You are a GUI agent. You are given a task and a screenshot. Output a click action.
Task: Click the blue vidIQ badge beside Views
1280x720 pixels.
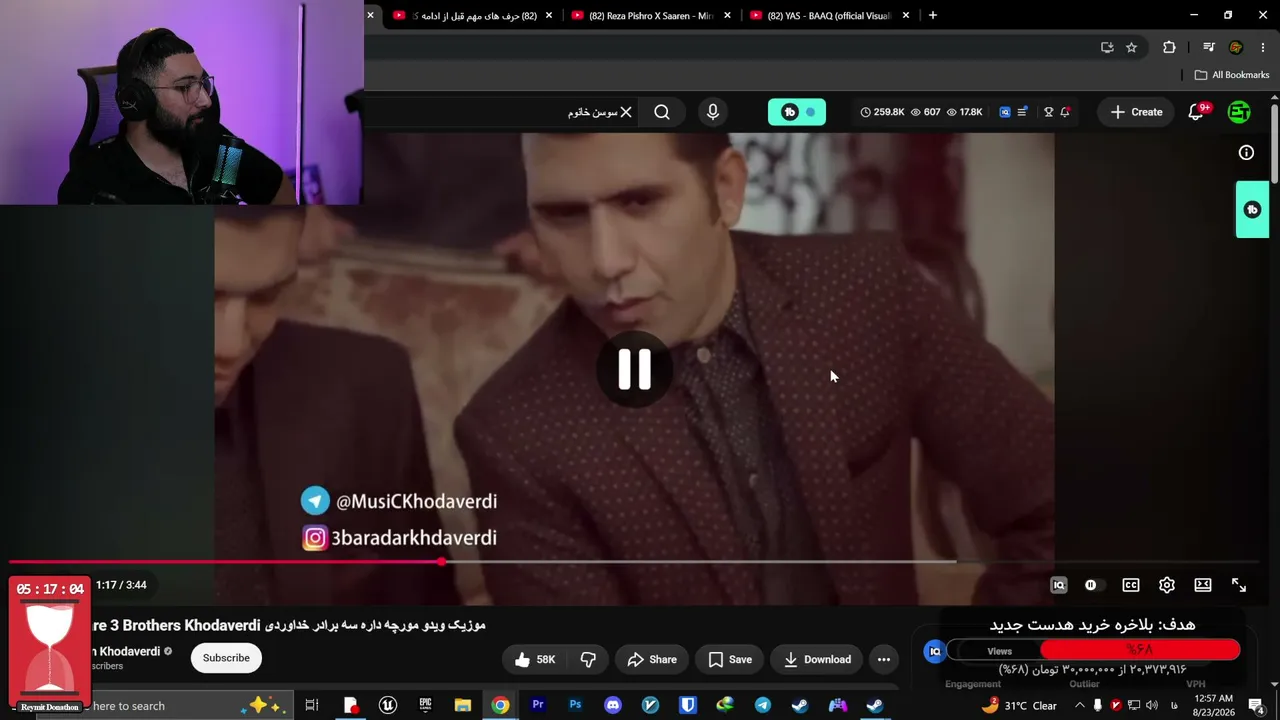coord(935,651)
